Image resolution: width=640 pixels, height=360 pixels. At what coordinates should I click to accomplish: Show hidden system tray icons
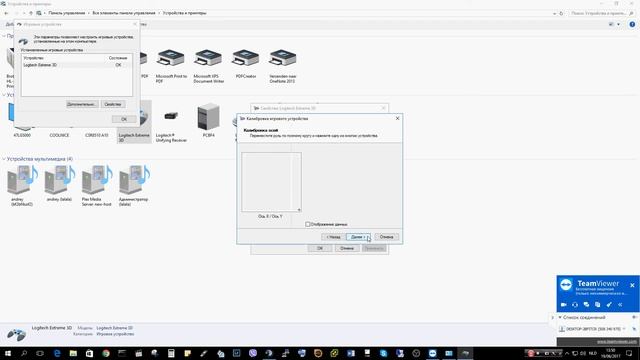click(567, 353)
